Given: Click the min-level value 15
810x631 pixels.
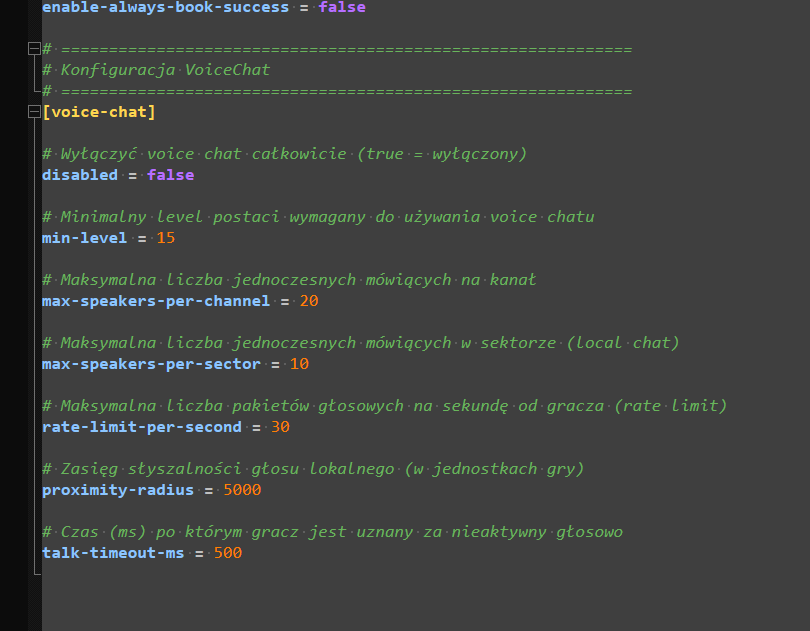Looking at the screenshot, I should pyautogui.click(x=165, y=238).
